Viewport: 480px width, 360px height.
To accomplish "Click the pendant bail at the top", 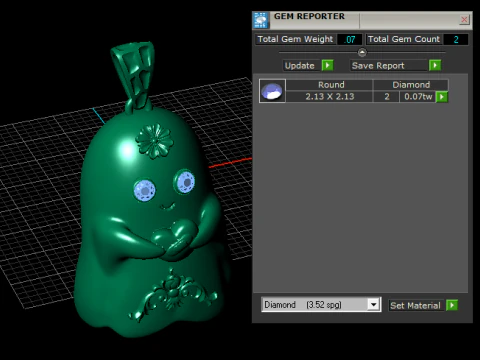I will pos(135,76).
